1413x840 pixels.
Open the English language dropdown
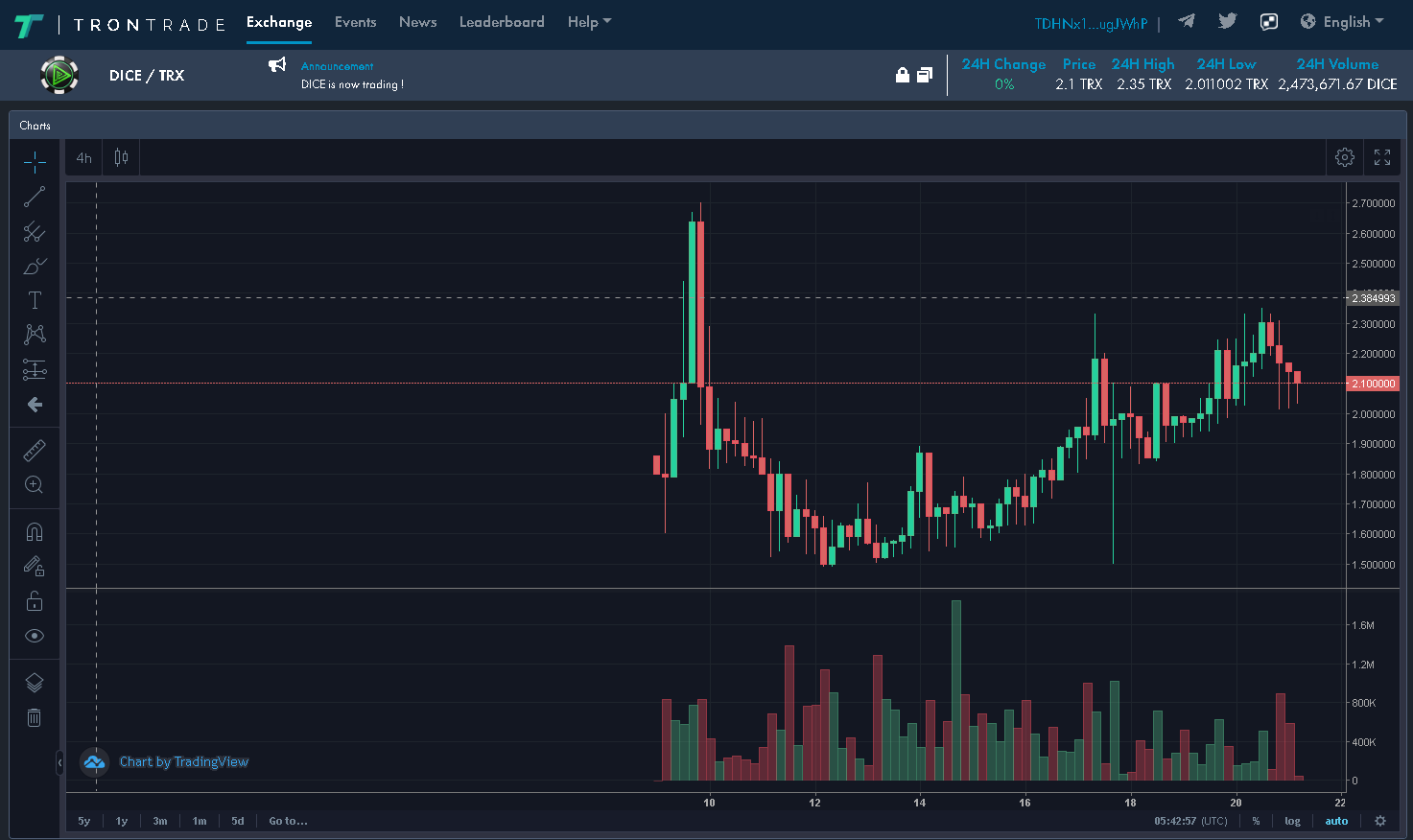point(1342,22)
